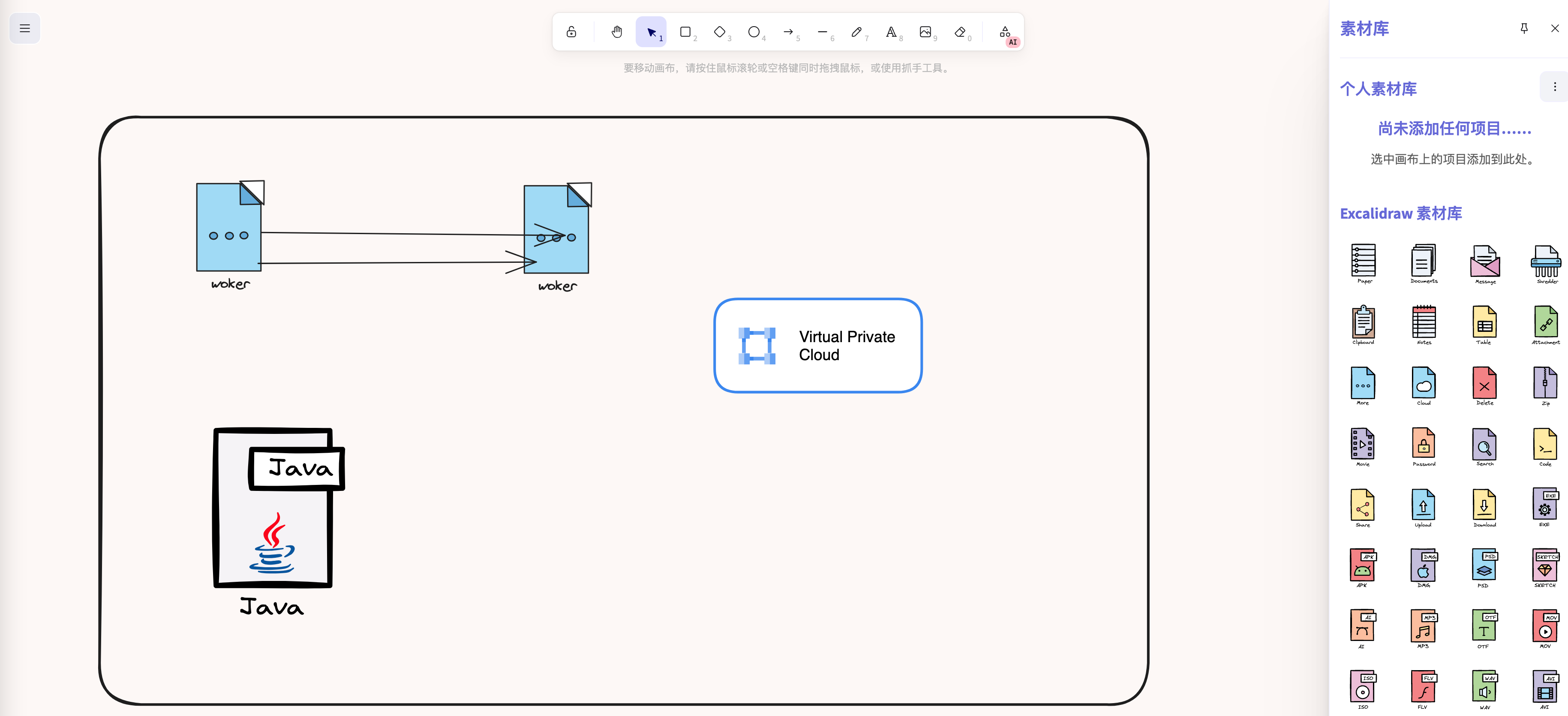Open the hamburger main menu

click(x=25, y=29)
